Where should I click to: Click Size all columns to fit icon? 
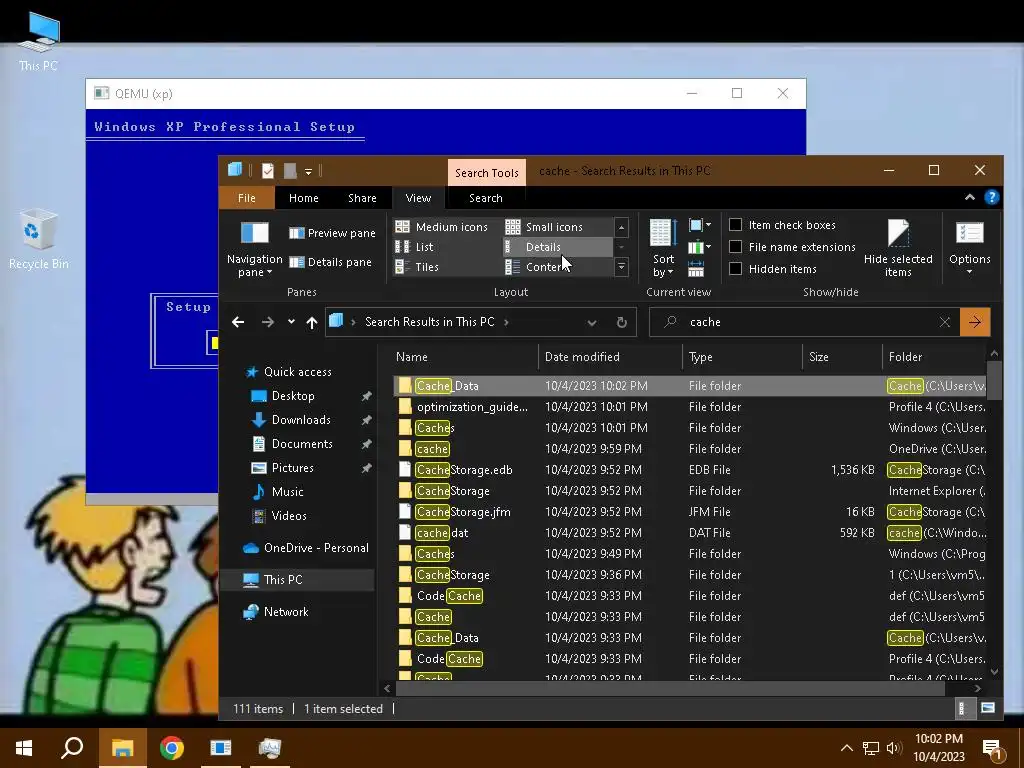696,268
